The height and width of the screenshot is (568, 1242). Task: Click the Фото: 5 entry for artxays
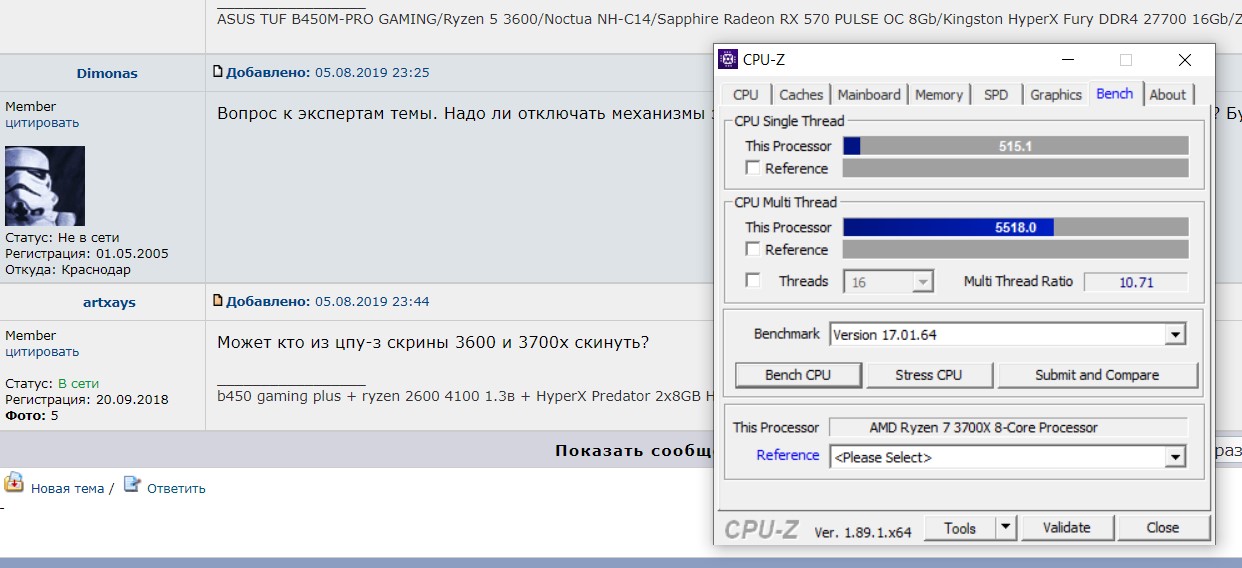[32, 415]
